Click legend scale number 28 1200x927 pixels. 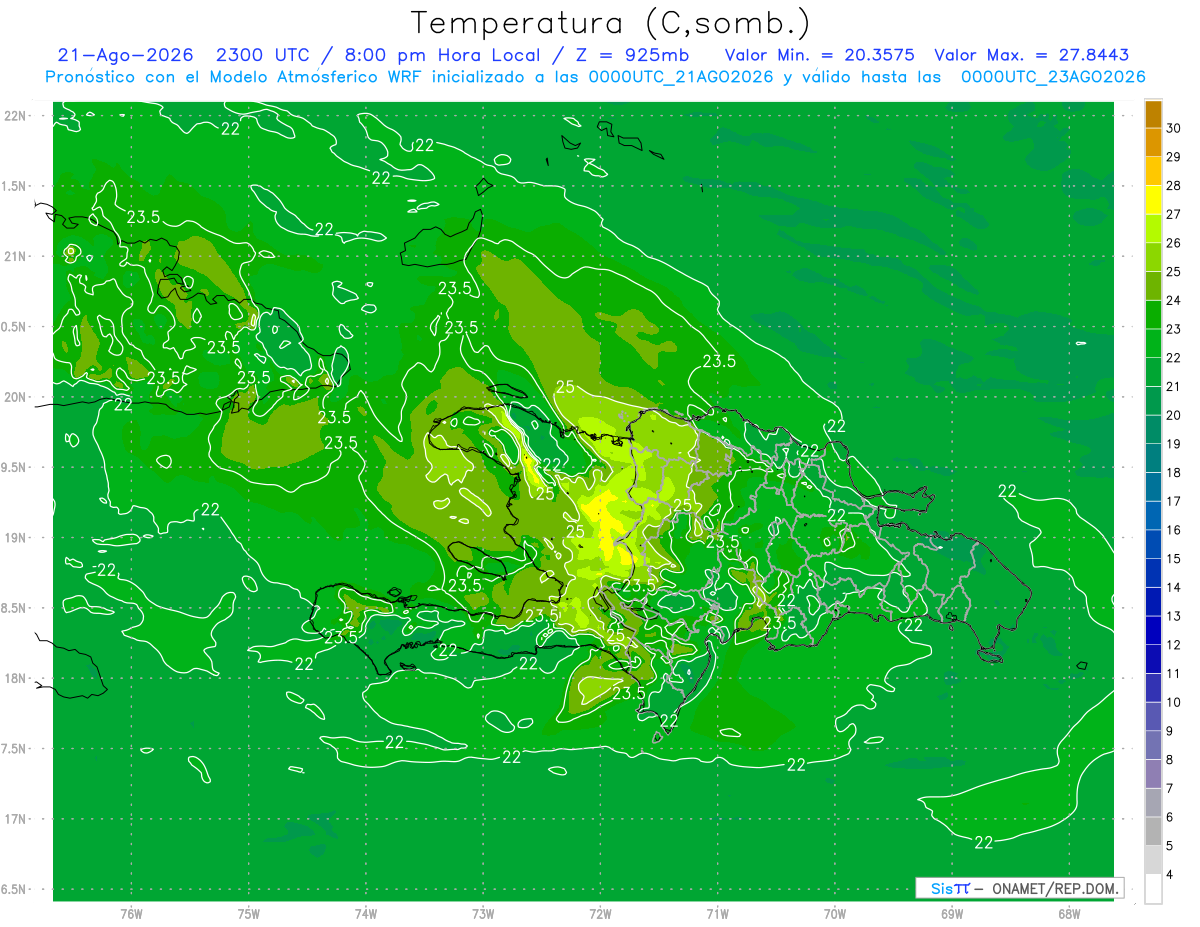[1174, 186]
